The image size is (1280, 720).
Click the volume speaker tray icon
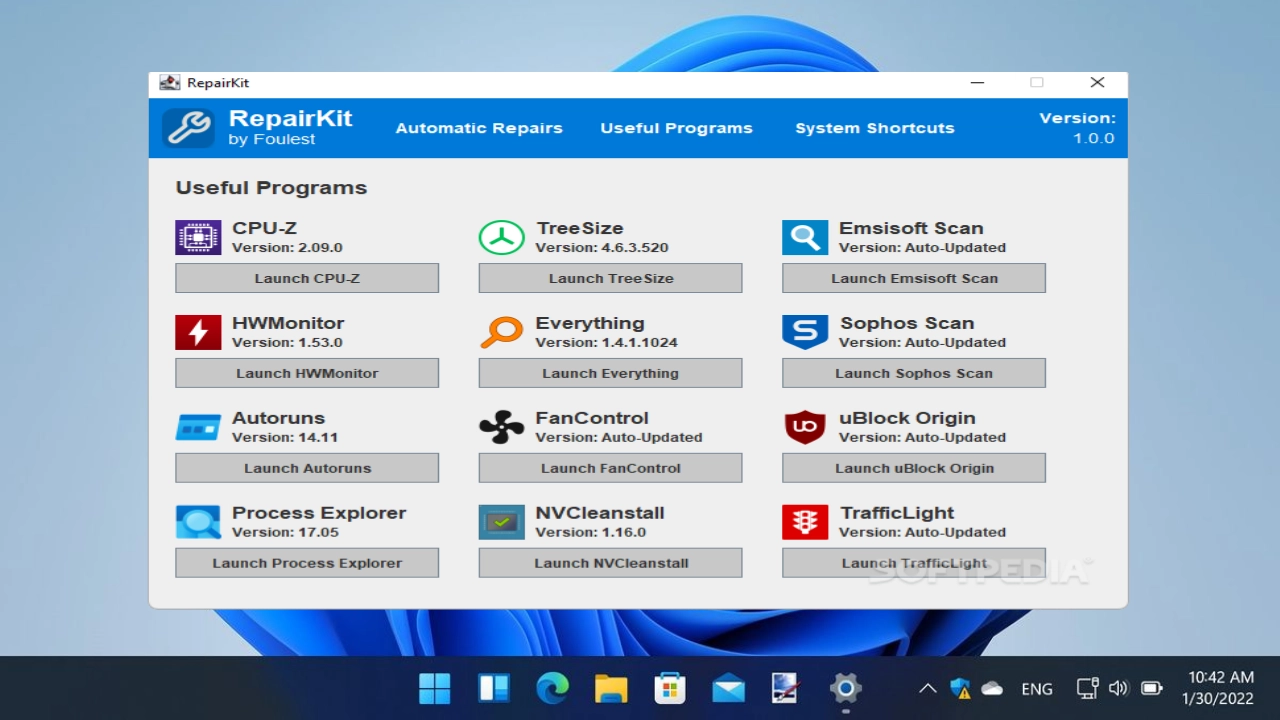coord(1119,688)
